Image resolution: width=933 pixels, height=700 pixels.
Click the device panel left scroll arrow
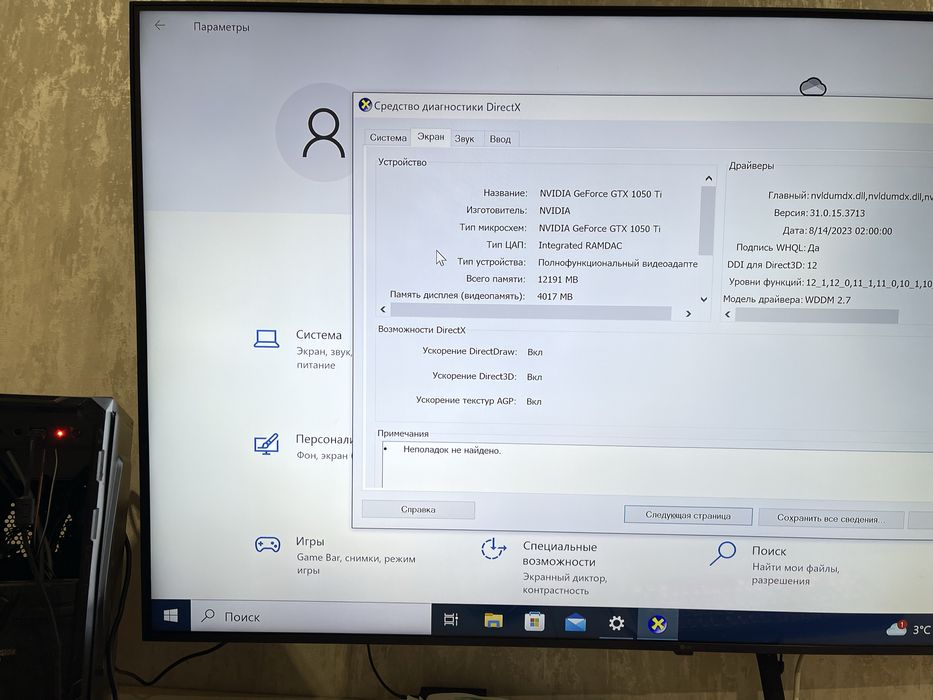pyautogui.click(x=383, y=310)
